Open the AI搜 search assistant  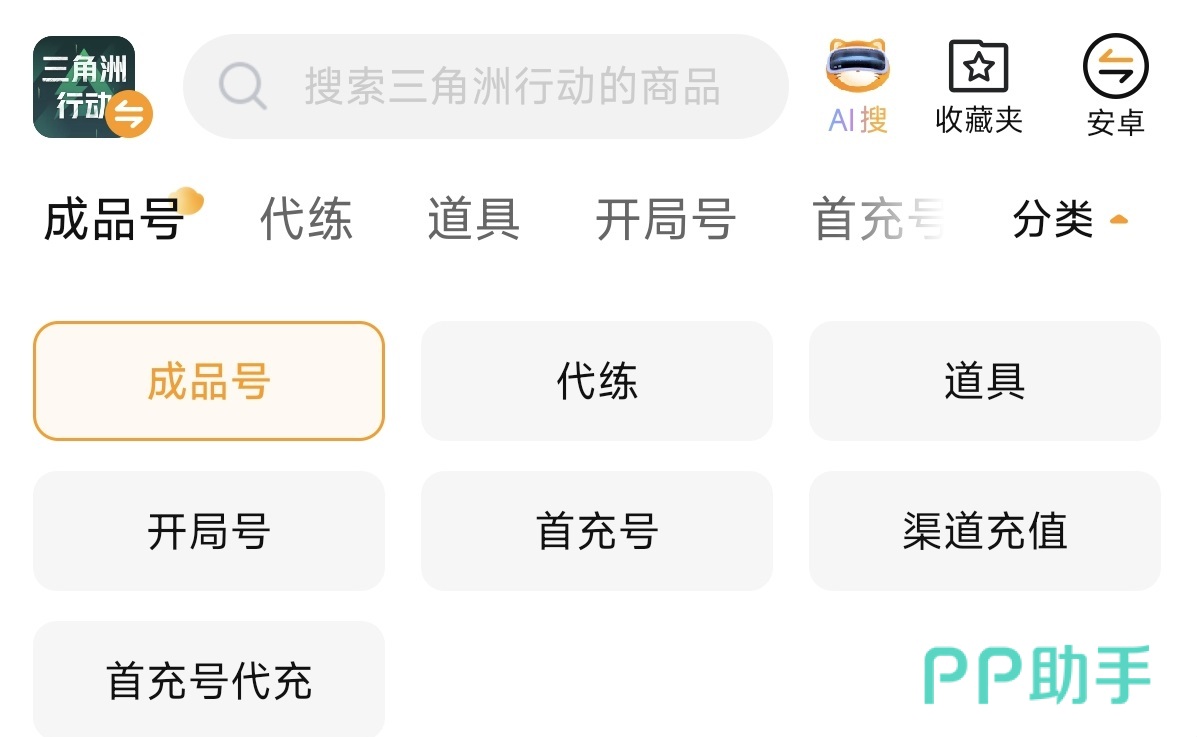pos(855,85)
